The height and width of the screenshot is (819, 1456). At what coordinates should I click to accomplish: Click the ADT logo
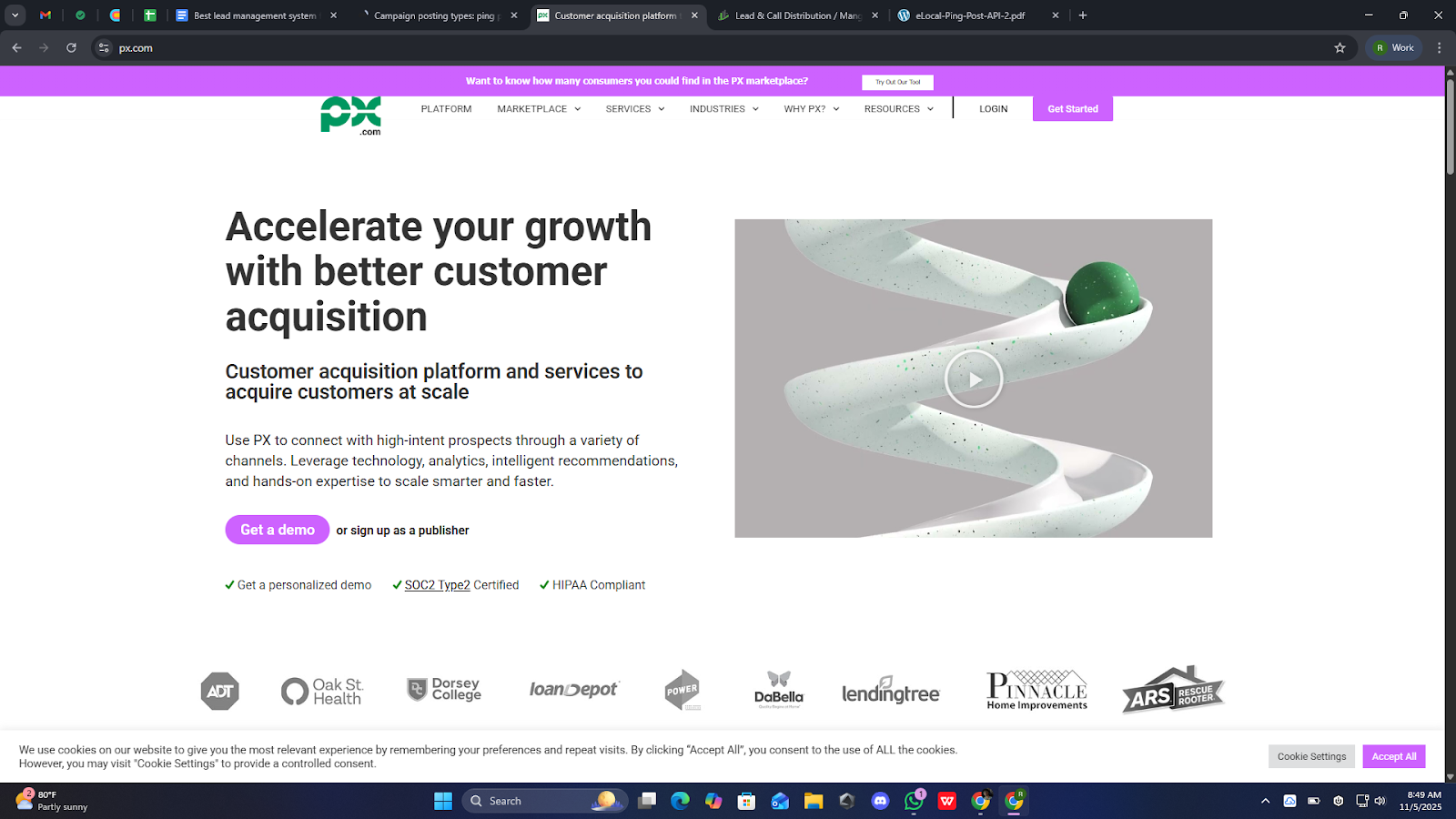pyautogui.click(x=220, y=692)
